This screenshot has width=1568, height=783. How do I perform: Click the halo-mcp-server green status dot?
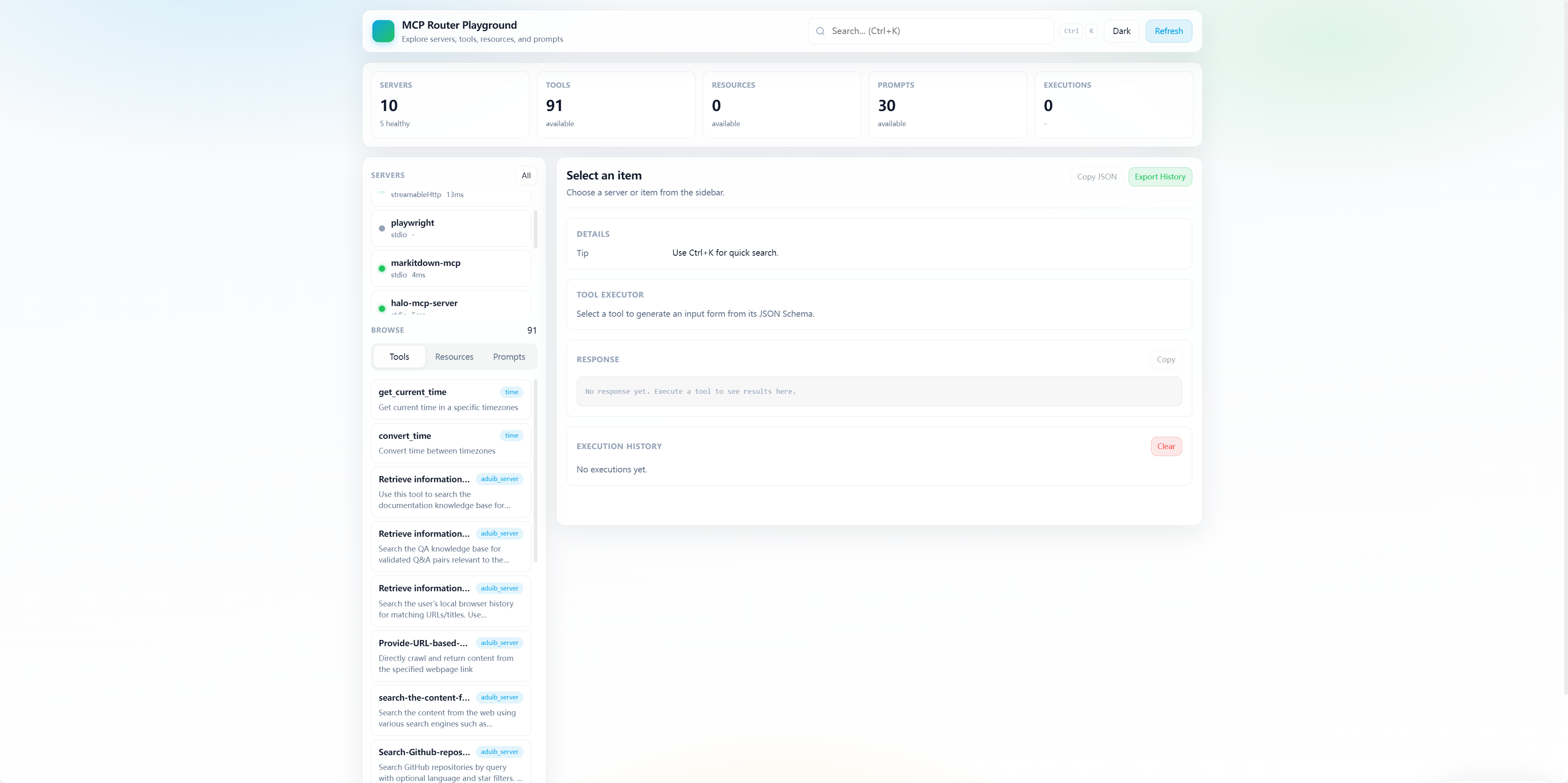tap(382, 309)
